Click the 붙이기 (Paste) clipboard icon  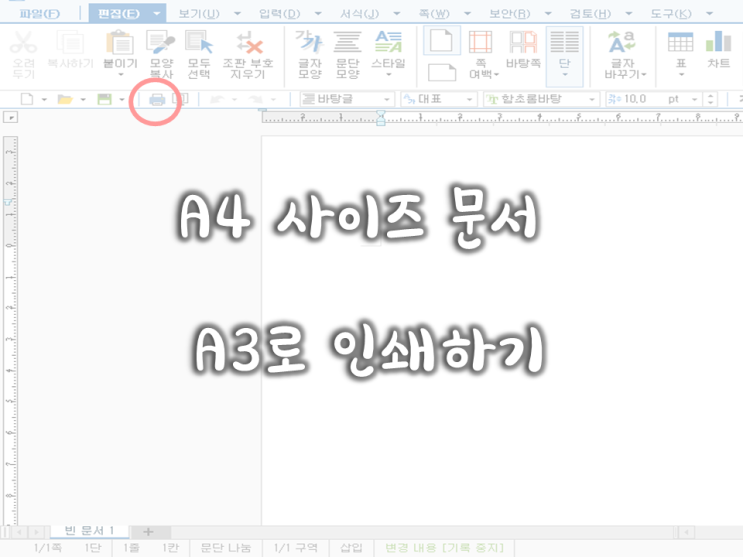pos(120,42)
